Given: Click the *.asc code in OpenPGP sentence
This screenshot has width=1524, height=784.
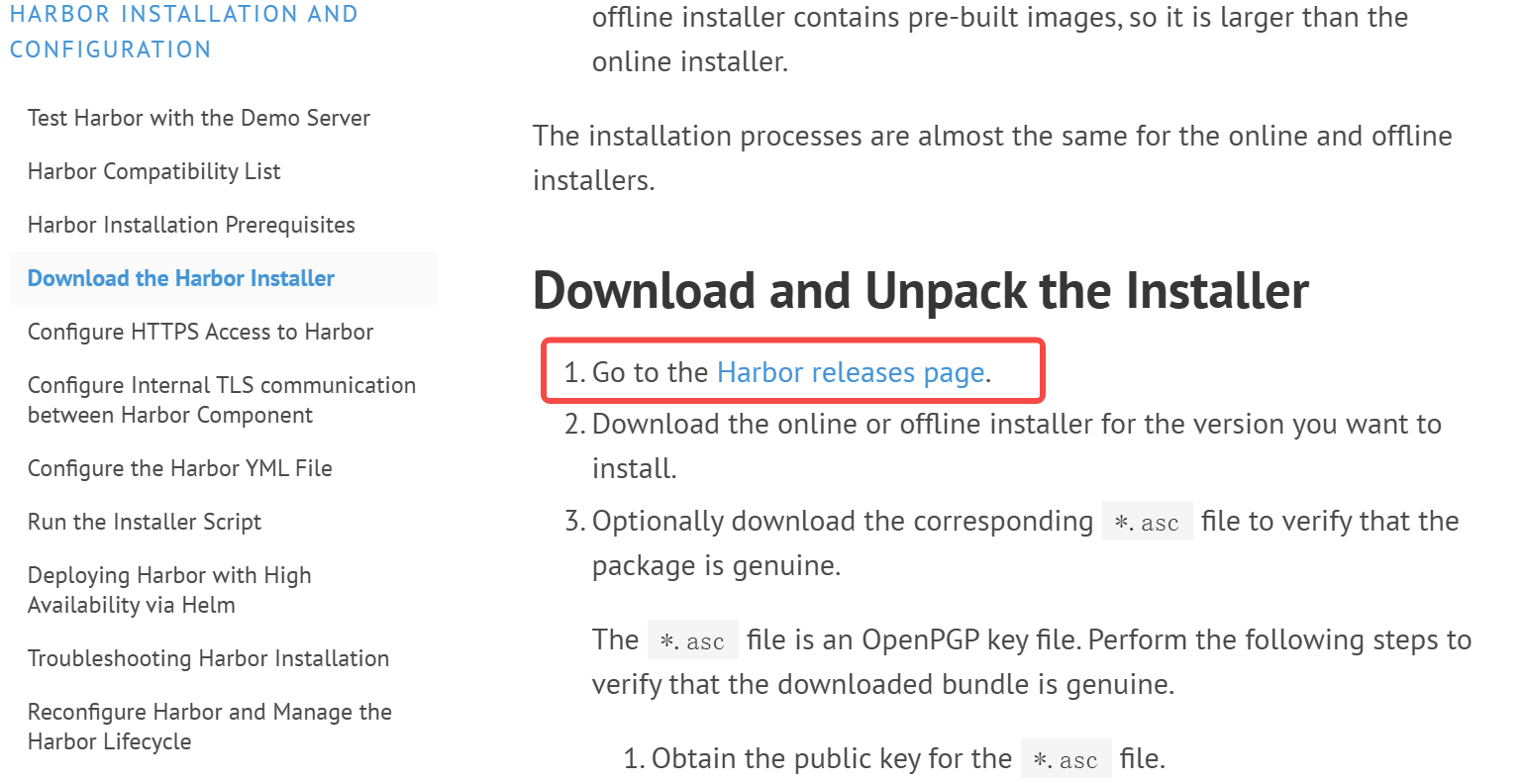Looking at the screenshot, I should tap(693, 640).
